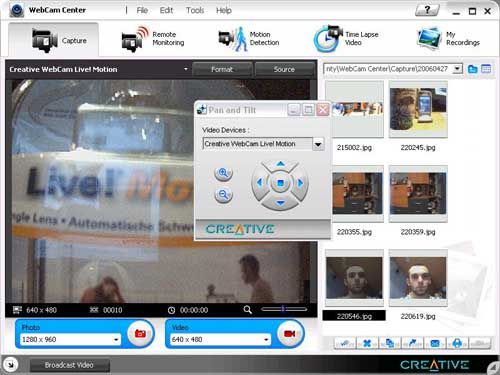Screen dimensions: 500x375
Task: Click the last greyed toolbar icon after printer
Action: [x=480, y=343]
